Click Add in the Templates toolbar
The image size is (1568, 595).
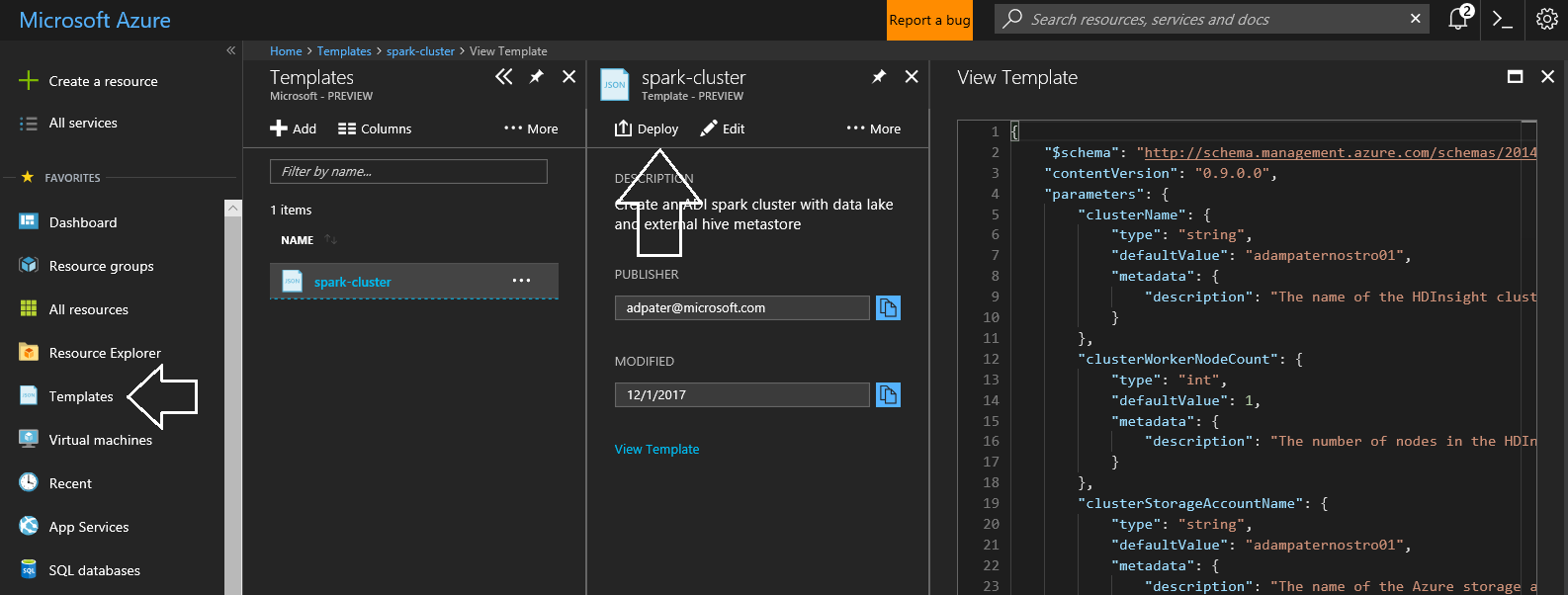pyautogui.click(x=294, y=128)
